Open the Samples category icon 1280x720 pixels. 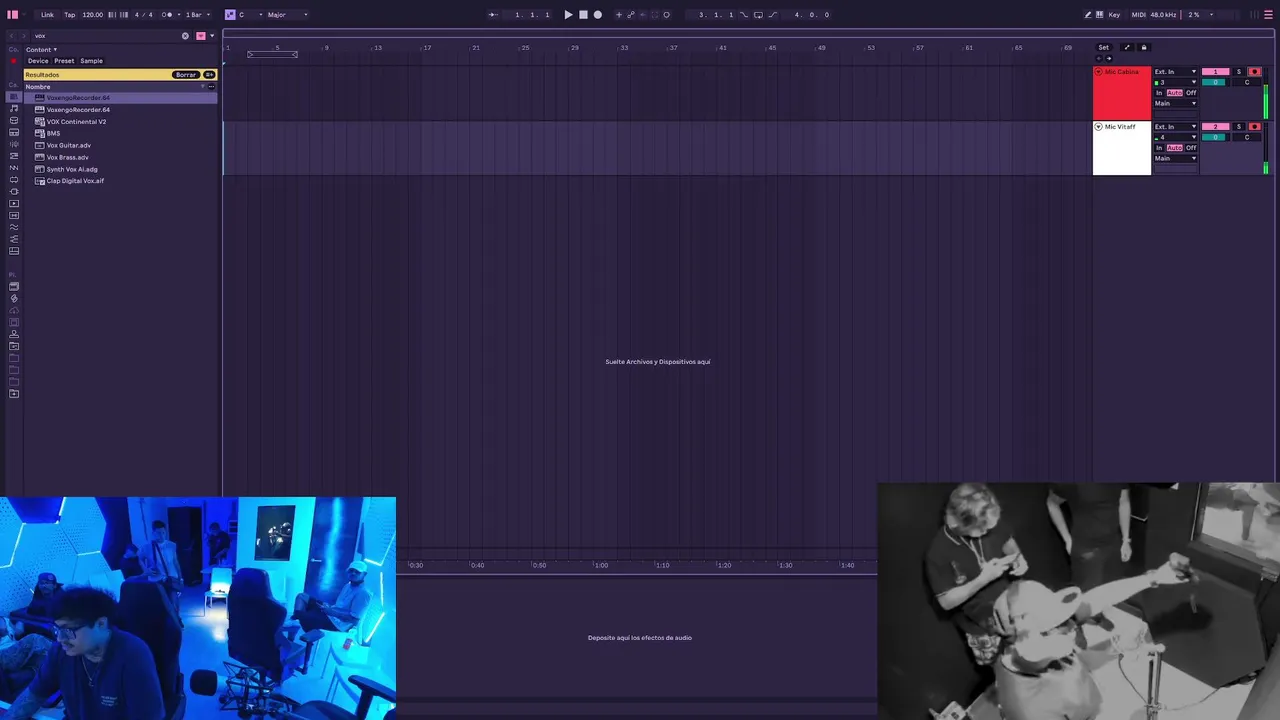[14, 215]
